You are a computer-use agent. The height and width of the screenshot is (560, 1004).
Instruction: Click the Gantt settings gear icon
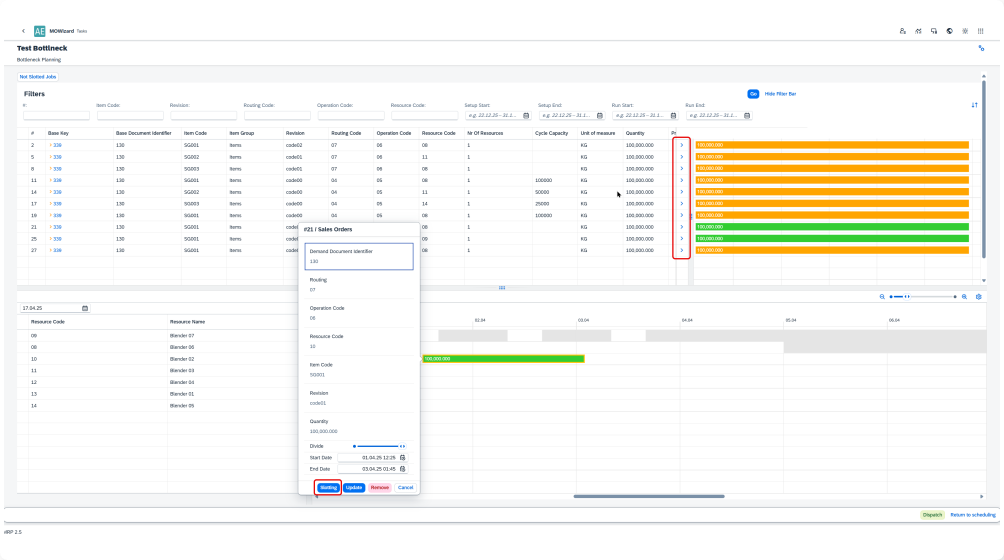pos(978,297)
